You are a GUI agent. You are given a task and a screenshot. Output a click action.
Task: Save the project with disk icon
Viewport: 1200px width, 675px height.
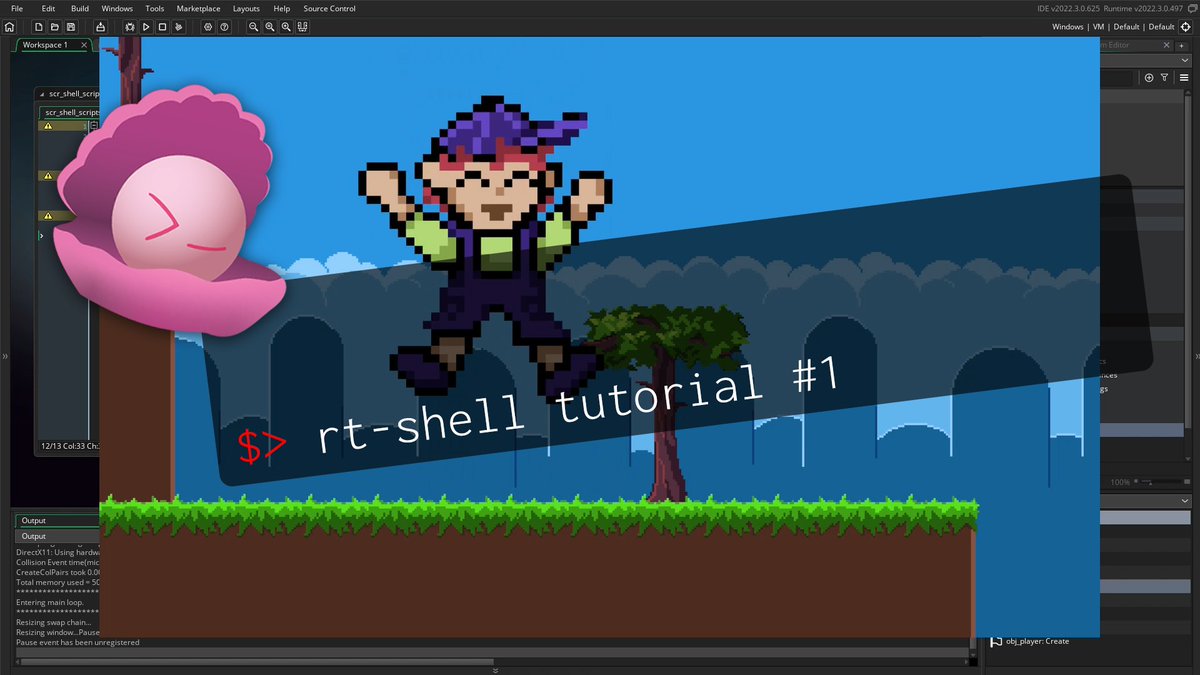(x=71, y=27)
